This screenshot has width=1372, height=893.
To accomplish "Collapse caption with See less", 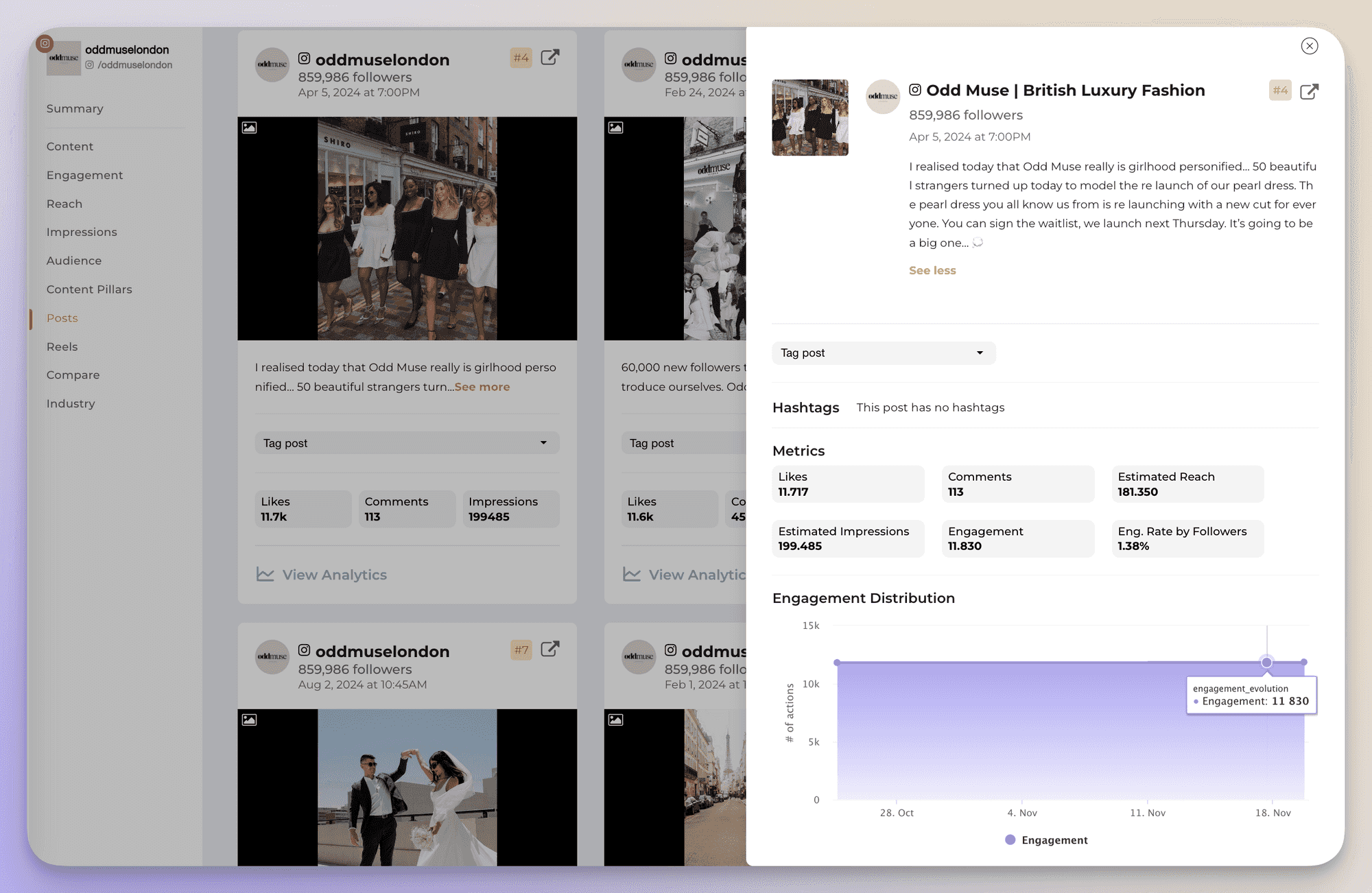I will coord(932,270).
